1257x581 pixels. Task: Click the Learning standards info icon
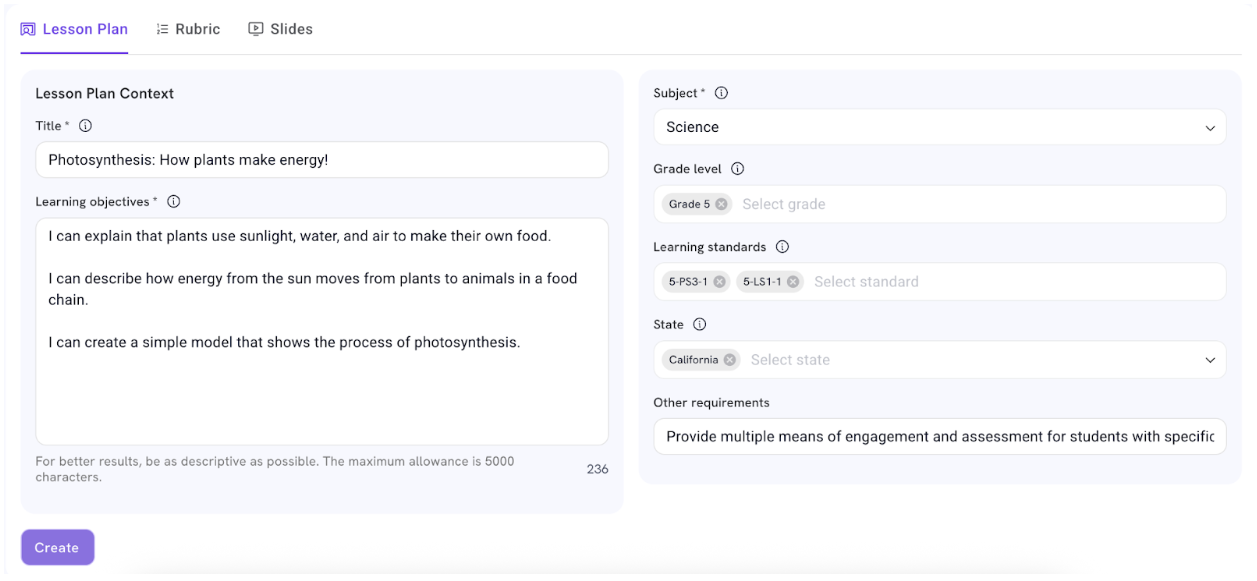(x=783, y=247)
